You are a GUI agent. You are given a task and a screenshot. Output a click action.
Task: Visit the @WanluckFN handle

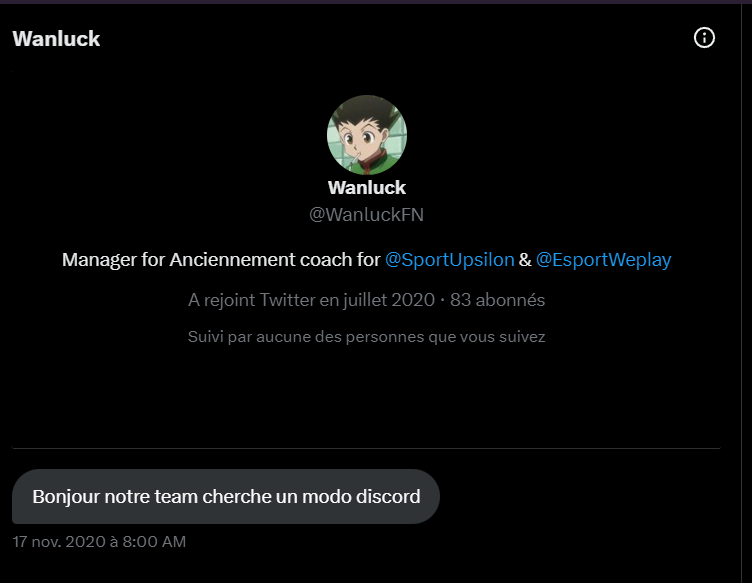point(366,214)
